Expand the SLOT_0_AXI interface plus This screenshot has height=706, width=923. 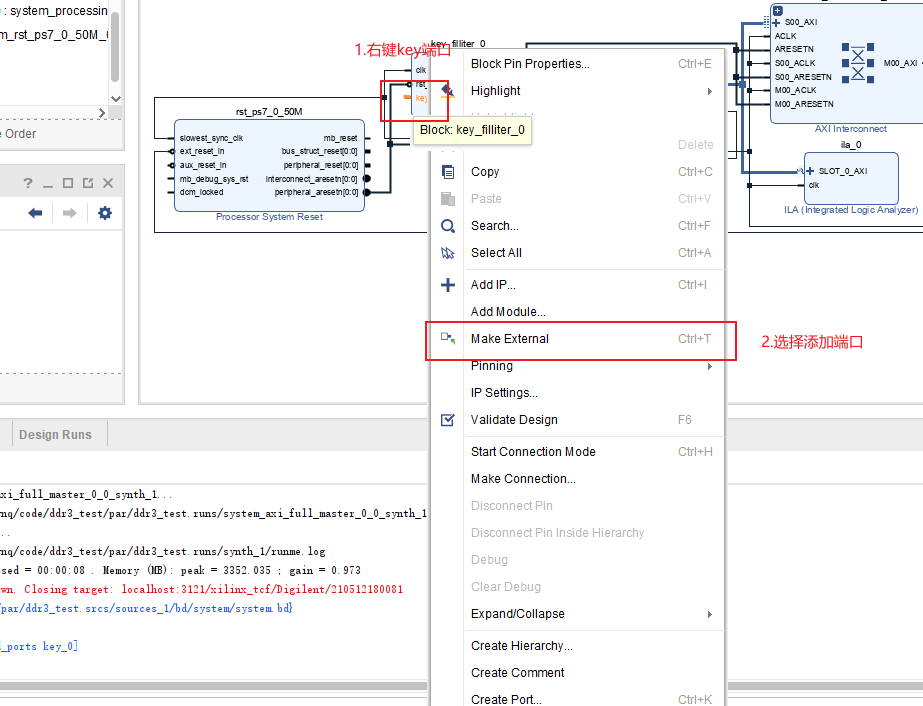tap(810, 171)
